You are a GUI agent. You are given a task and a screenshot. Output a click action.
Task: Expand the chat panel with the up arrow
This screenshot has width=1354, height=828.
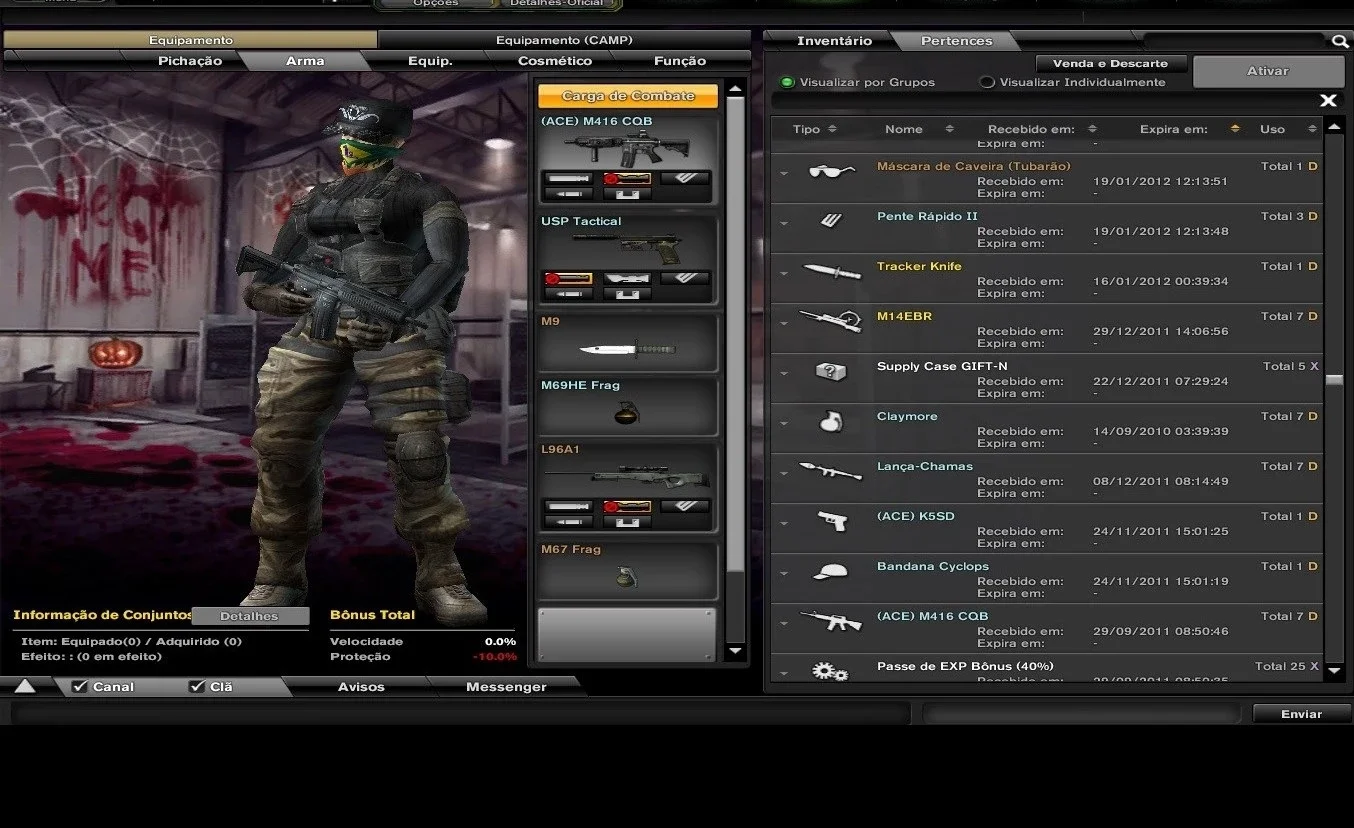pos(24,686)
